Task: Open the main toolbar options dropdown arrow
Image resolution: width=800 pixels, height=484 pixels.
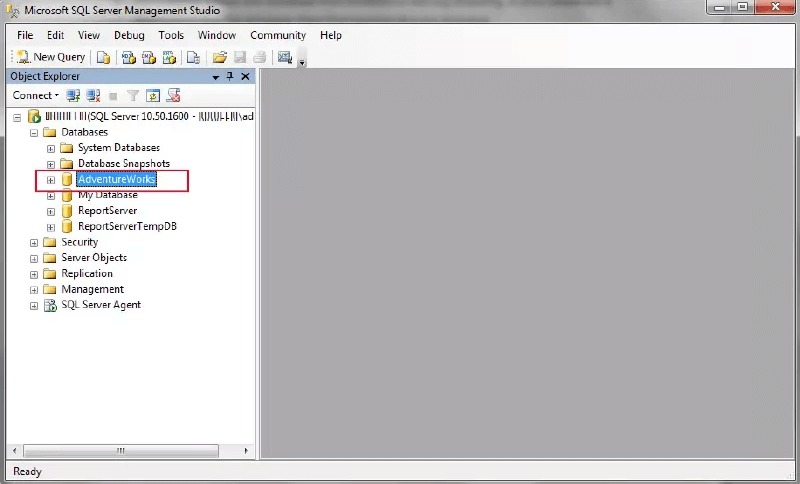Action: pyautogui.click(x=302, y=62)
